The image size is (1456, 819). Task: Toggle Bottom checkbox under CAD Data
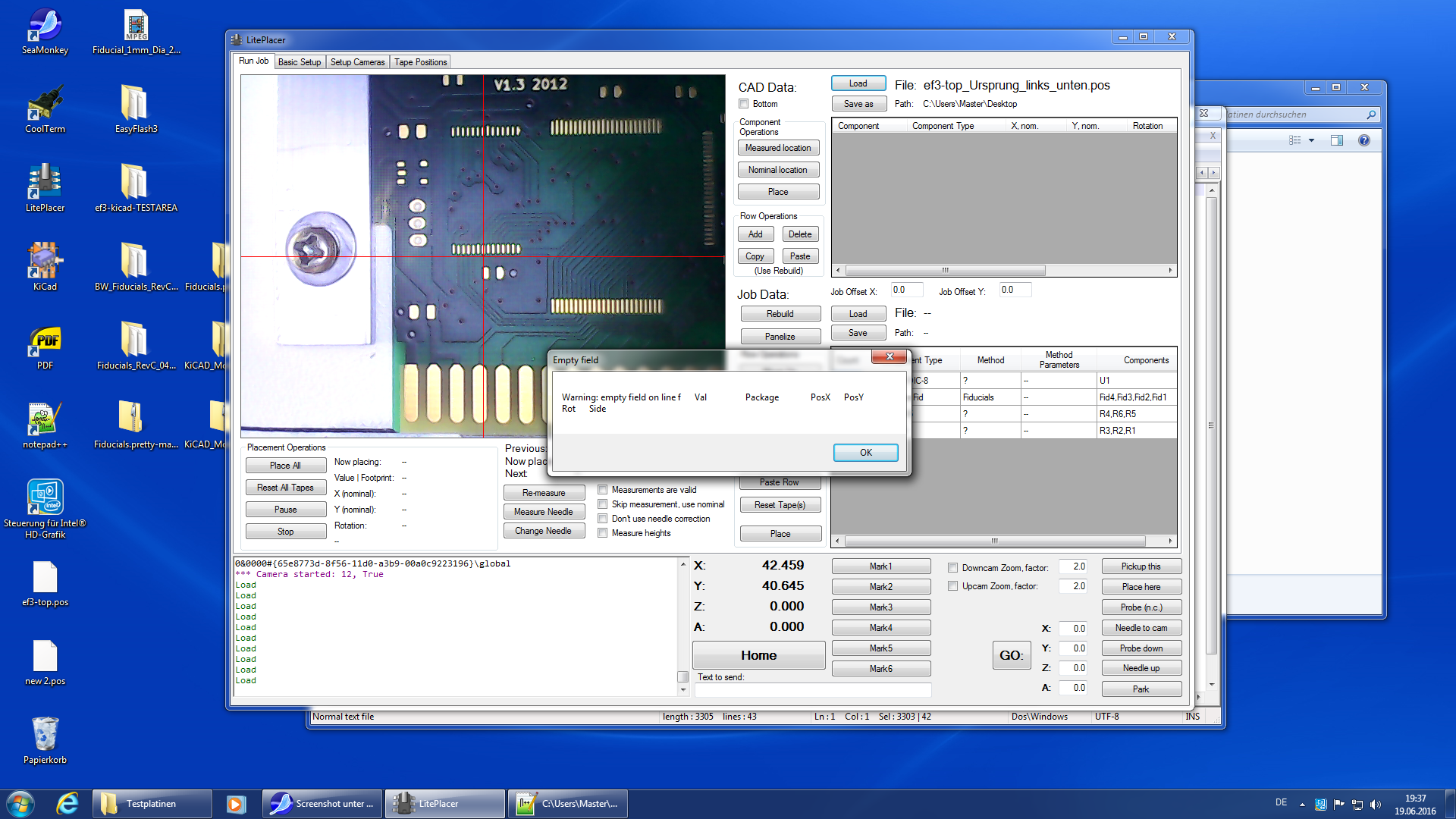(744, 104)
